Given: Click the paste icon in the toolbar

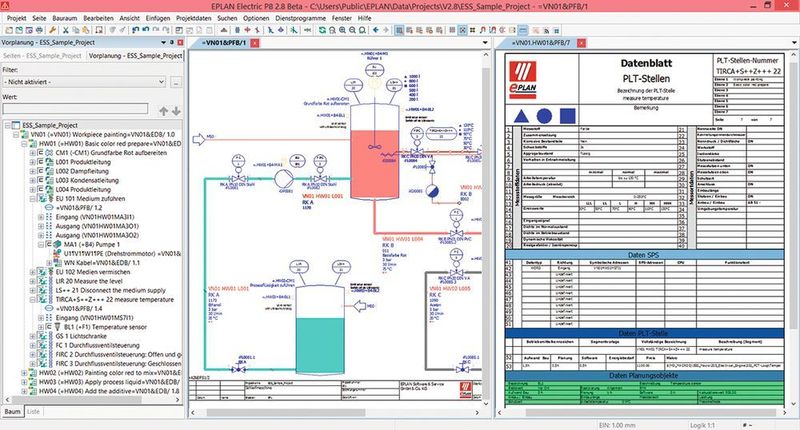Looking at the screenshot, I should (x=85, y=31).
